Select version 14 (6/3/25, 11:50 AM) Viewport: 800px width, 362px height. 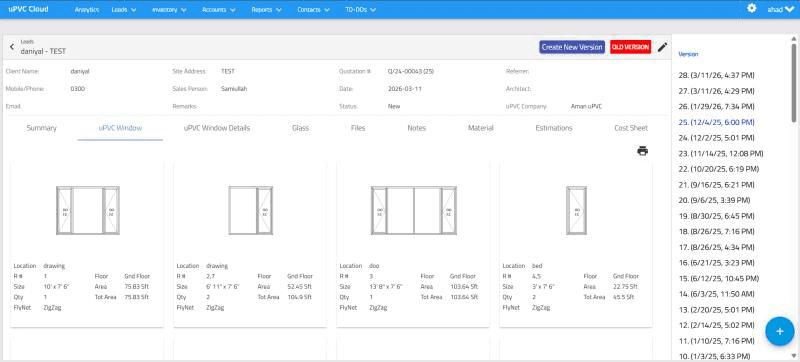(716, 294)
